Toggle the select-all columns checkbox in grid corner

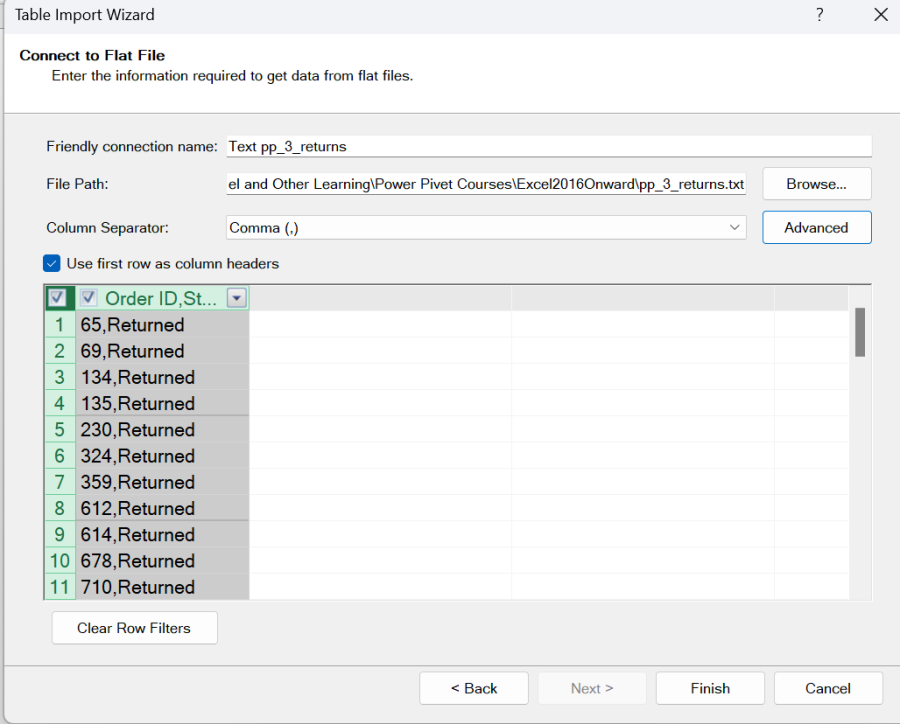click(x=57, y=298)
